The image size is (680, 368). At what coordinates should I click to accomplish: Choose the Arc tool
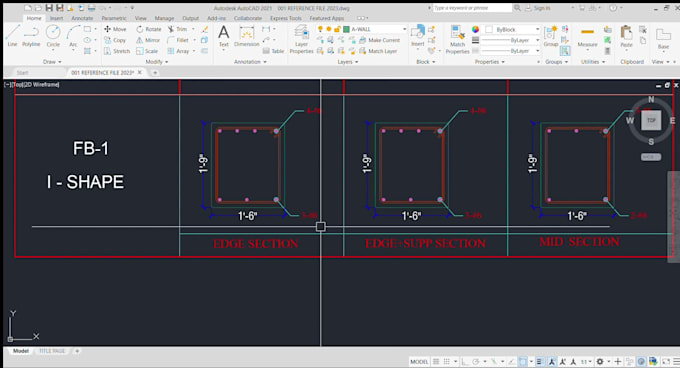pyautogui.click(x=73, y=36)
